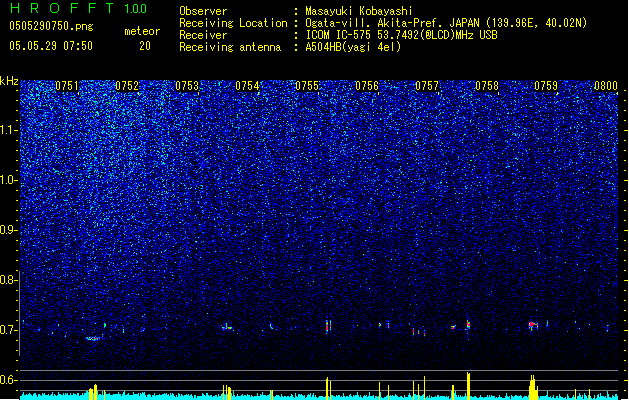The image size is (629, 400).
Task: Click the observer name Masayuki Kobayashi
Action: [x=359, y=11]
